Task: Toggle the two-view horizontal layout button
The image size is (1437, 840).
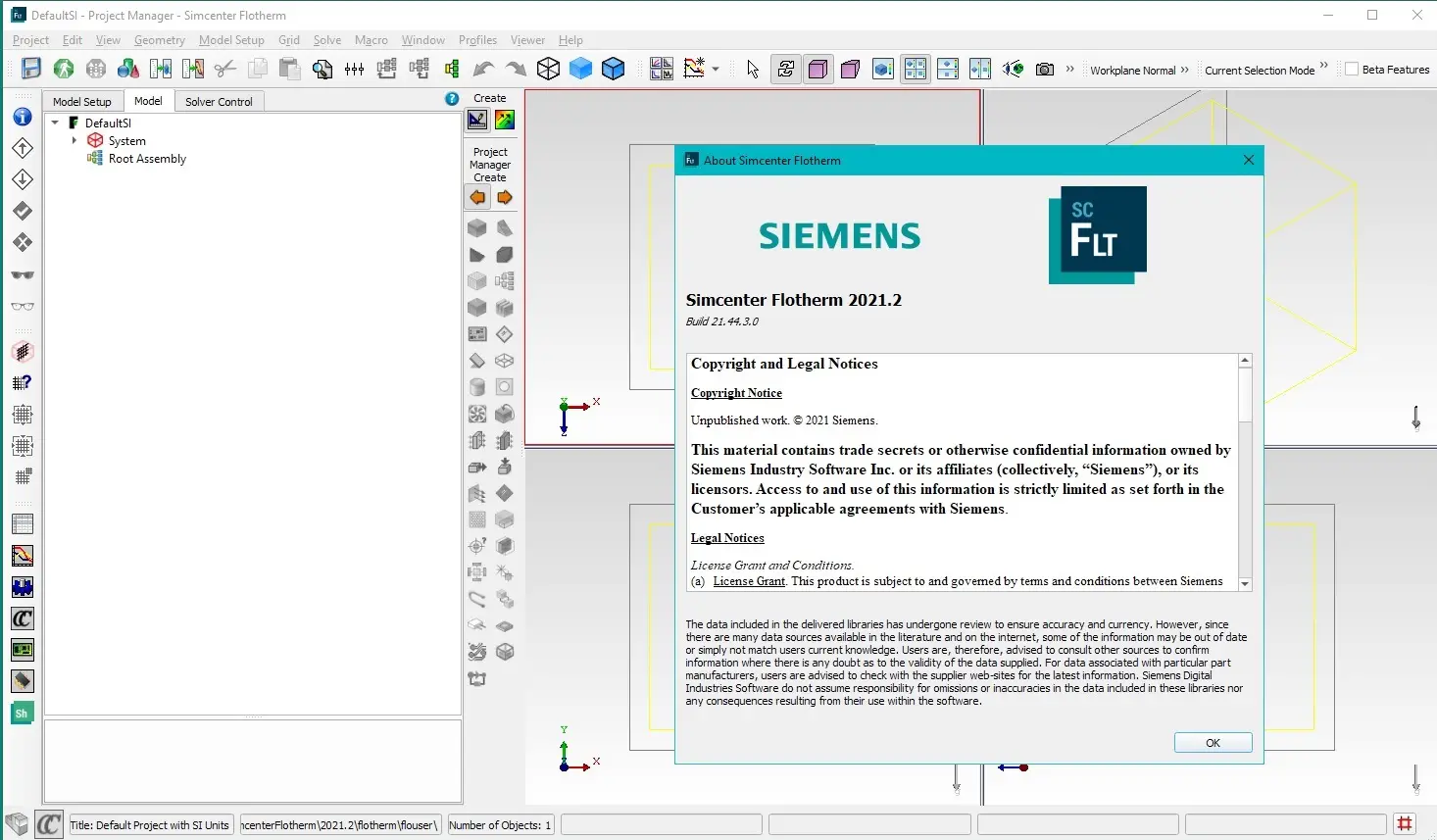Action: 948,69
